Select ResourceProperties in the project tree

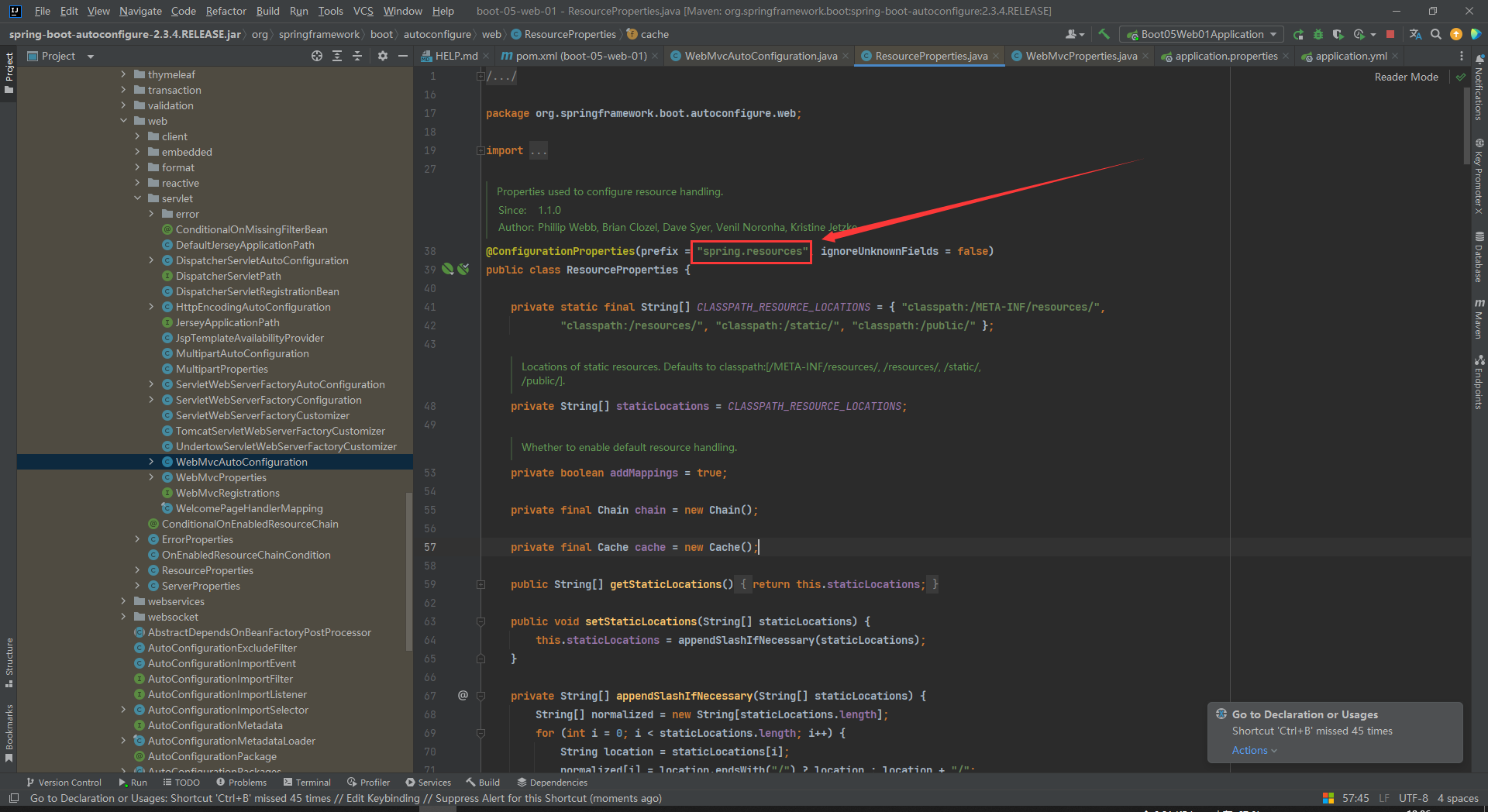click(207, 570)
